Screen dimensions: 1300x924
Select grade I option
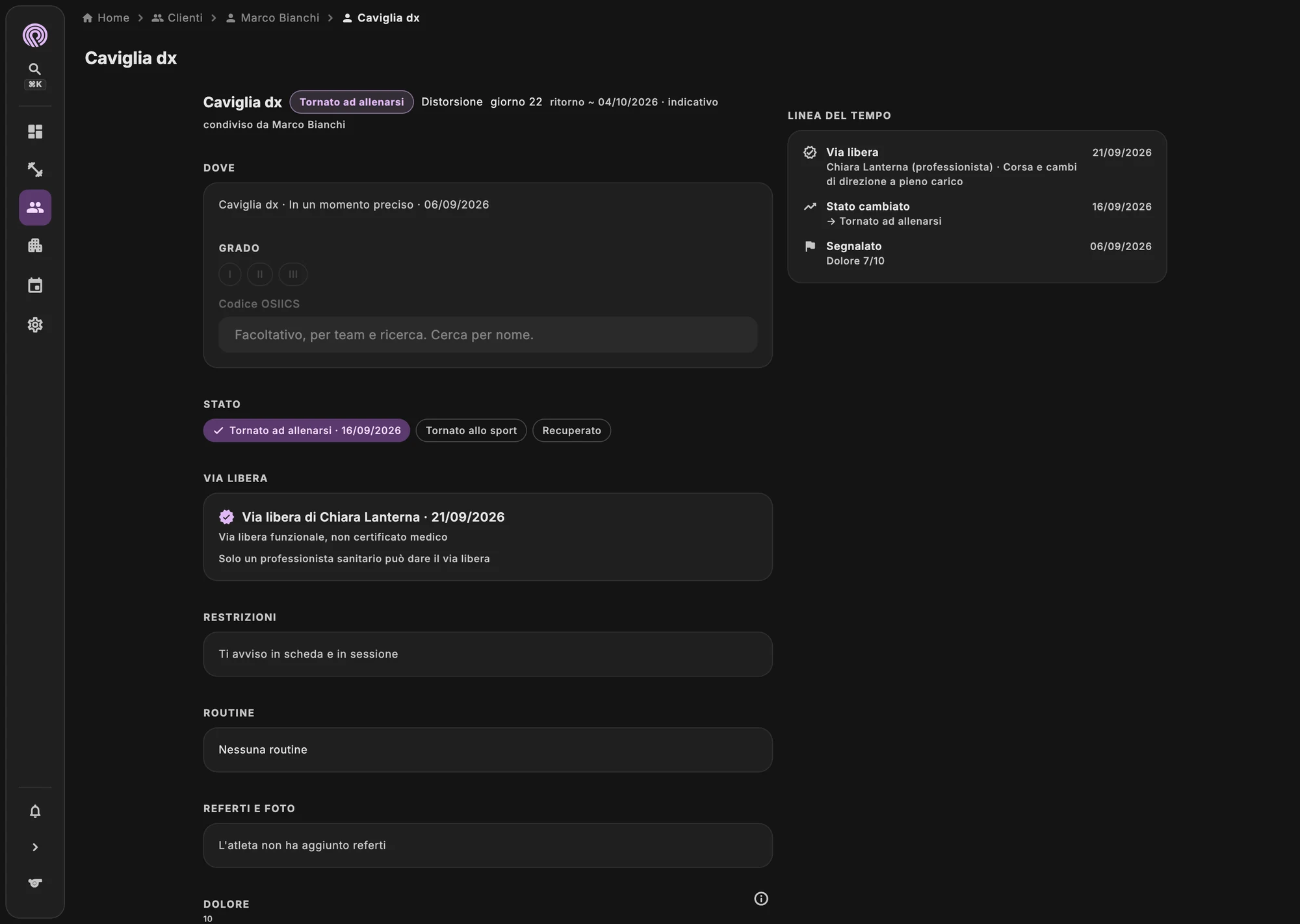(x=230, y=274)
